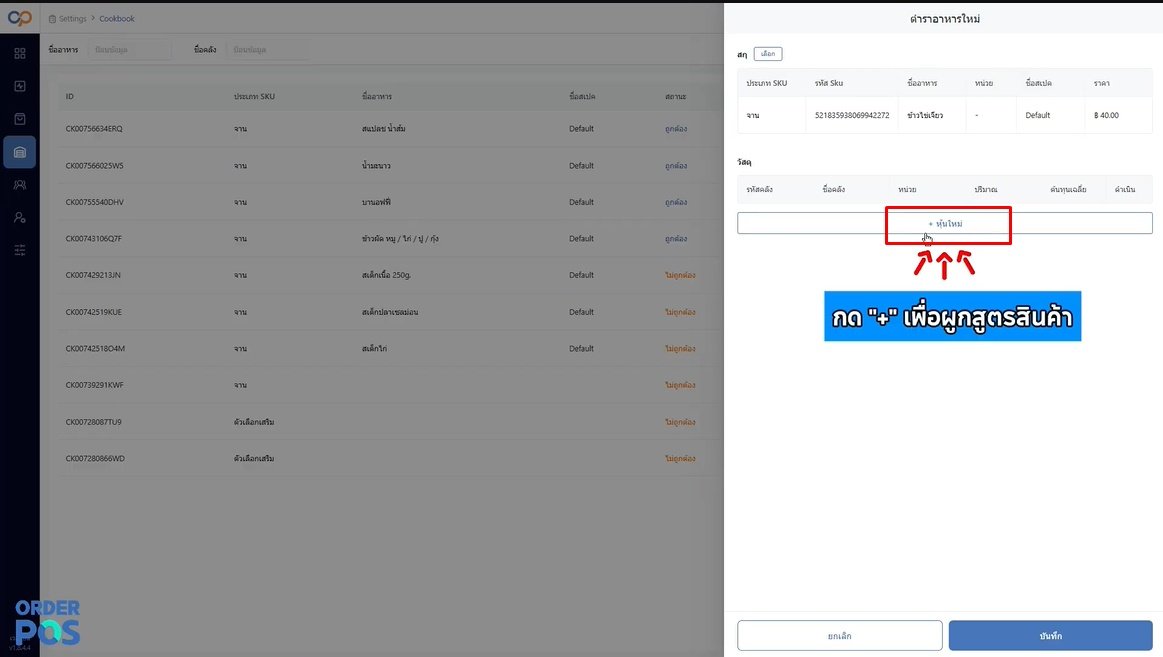This screenshot has width=1163, height=657.
Task: Click the food name สเต็กเนื้อ 250g.
Action: [x=386, y=275]
